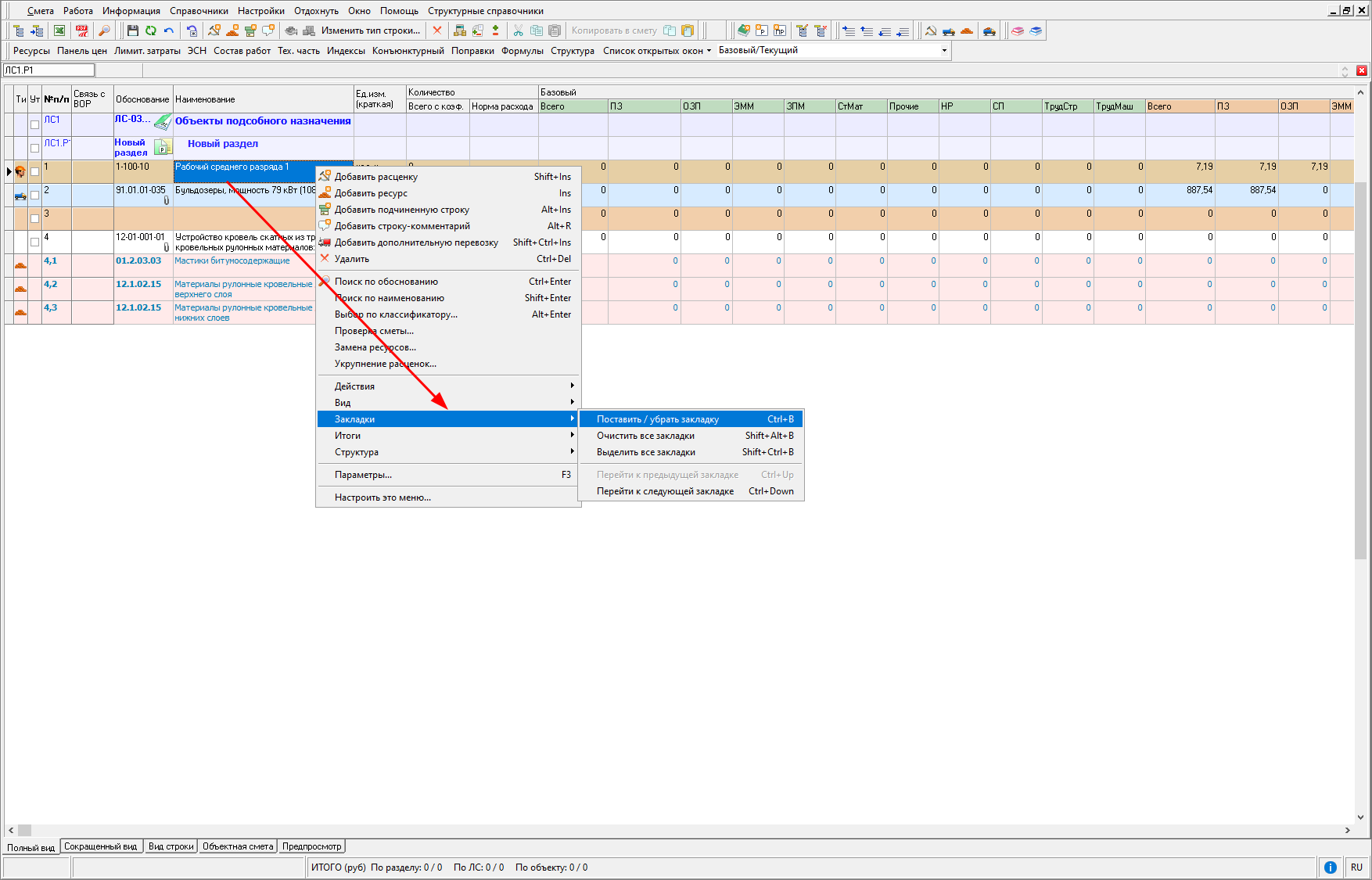Switch to the Объектная смета tab
1372x880 pixels.
point(238,846)
